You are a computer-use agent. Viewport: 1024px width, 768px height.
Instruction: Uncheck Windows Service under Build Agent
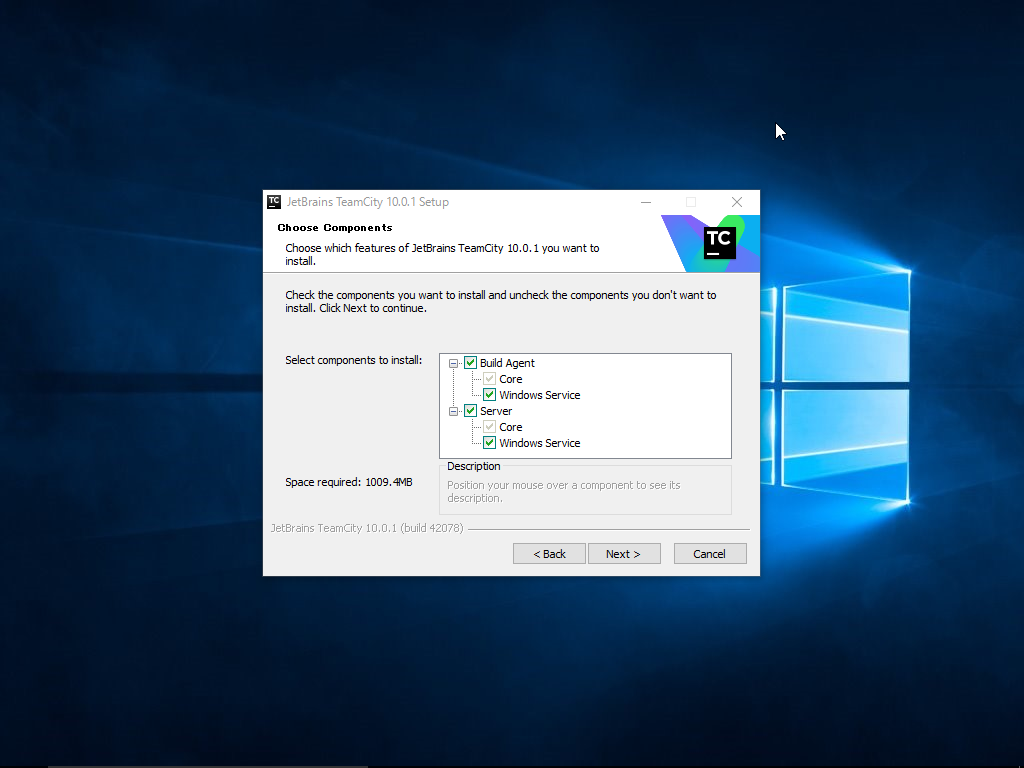pos(489,394)
